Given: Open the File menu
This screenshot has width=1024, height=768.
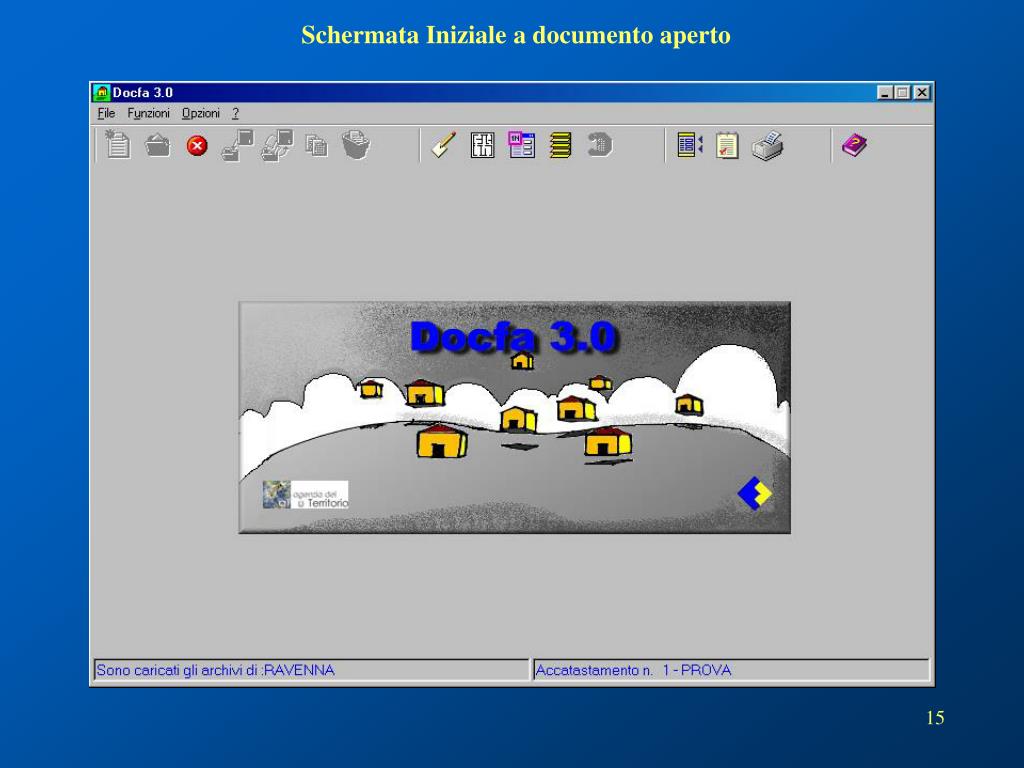Looking at the screenshot, I should tap(106, 114).
